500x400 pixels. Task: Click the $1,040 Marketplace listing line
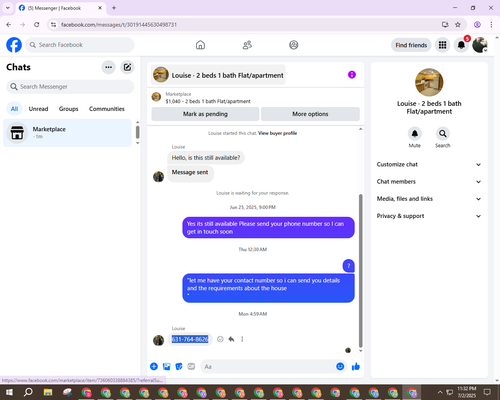208,101
